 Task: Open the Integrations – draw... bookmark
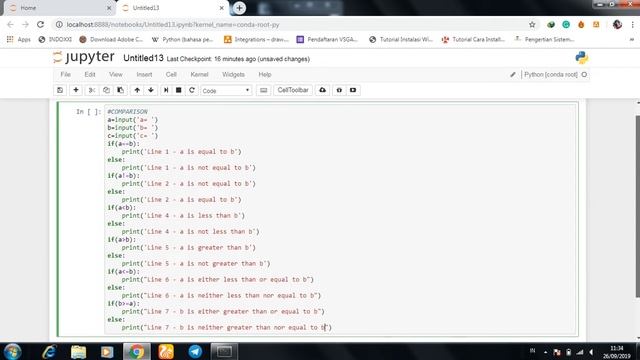[x=256, y=40]
